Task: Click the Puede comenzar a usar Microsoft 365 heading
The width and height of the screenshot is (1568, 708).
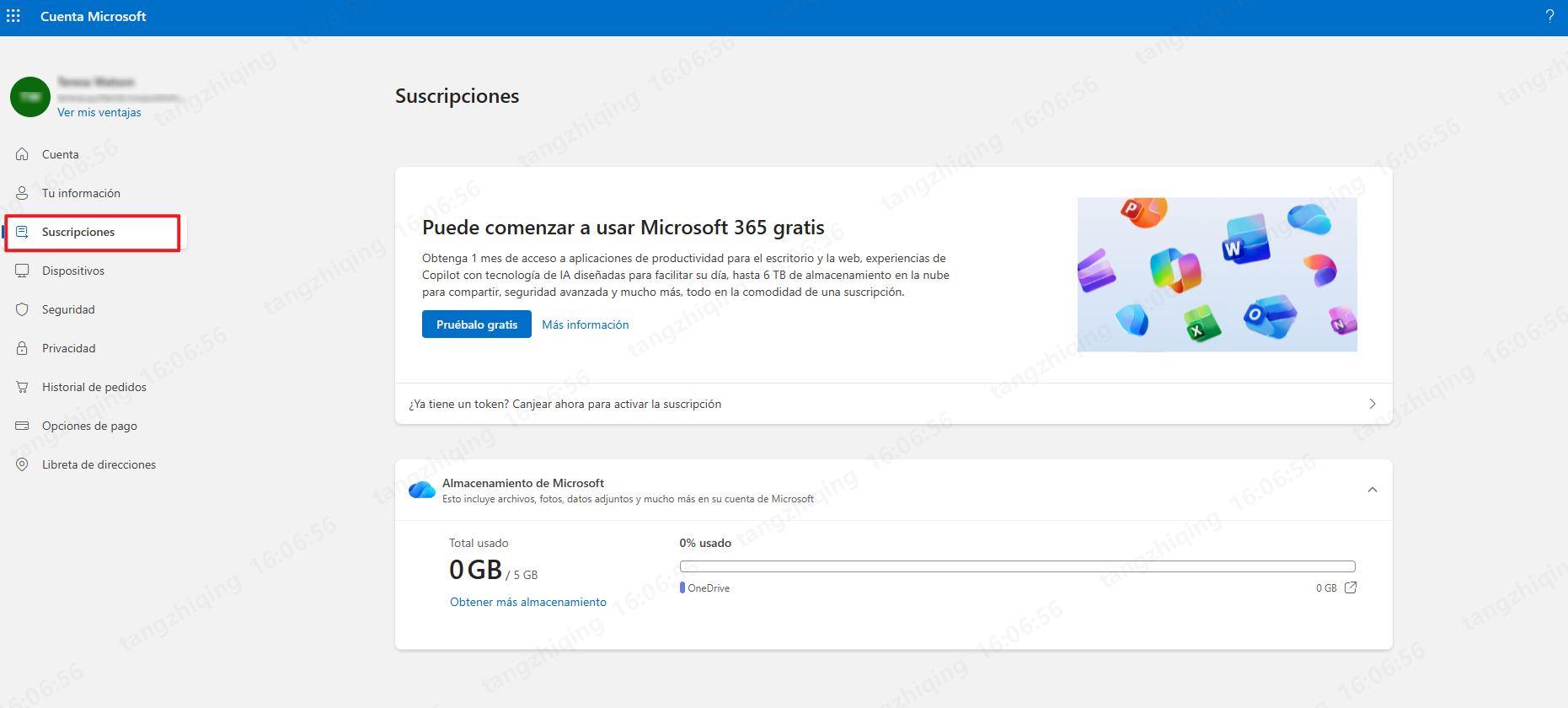Action: tap(623, 228)
